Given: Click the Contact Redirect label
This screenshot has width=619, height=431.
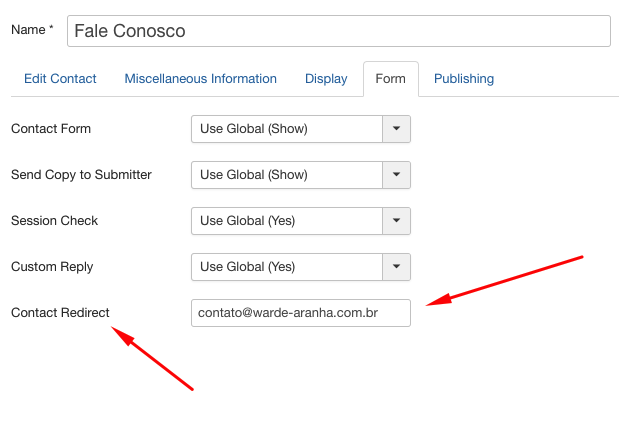Looking at the screenshot, I should 60,313.
